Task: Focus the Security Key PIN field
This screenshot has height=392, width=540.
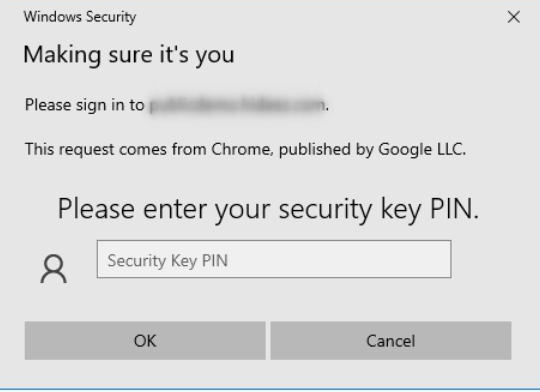Action: coord(274,259)
